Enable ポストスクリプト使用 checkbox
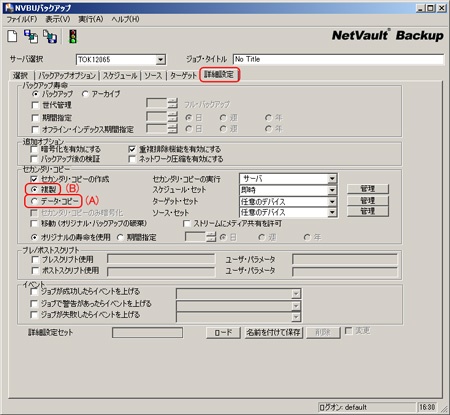Image resolution: width=450 pixels, height=415 pixels. click(35, 270)
